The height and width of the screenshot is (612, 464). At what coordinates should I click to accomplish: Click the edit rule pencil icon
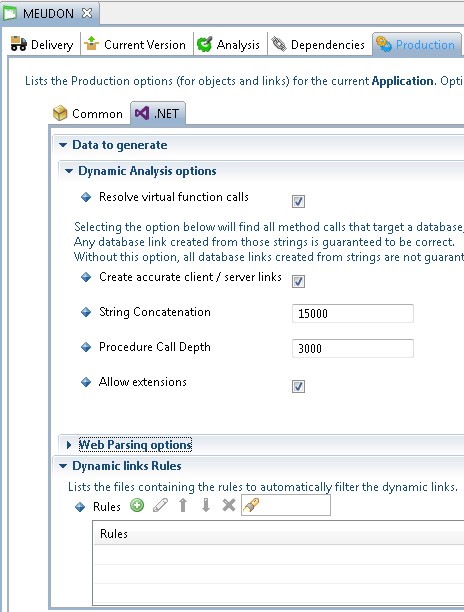[160, 505]
